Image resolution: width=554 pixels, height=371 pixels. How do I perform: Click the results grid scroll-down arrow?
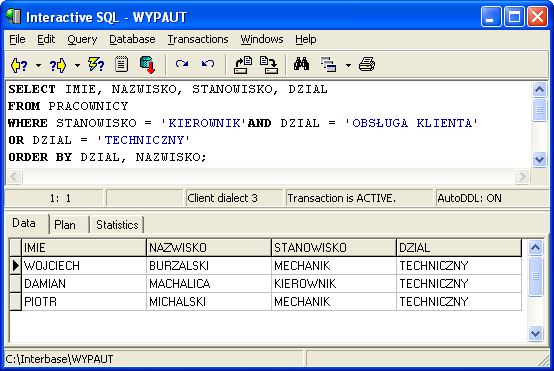[x=536, y=333]
